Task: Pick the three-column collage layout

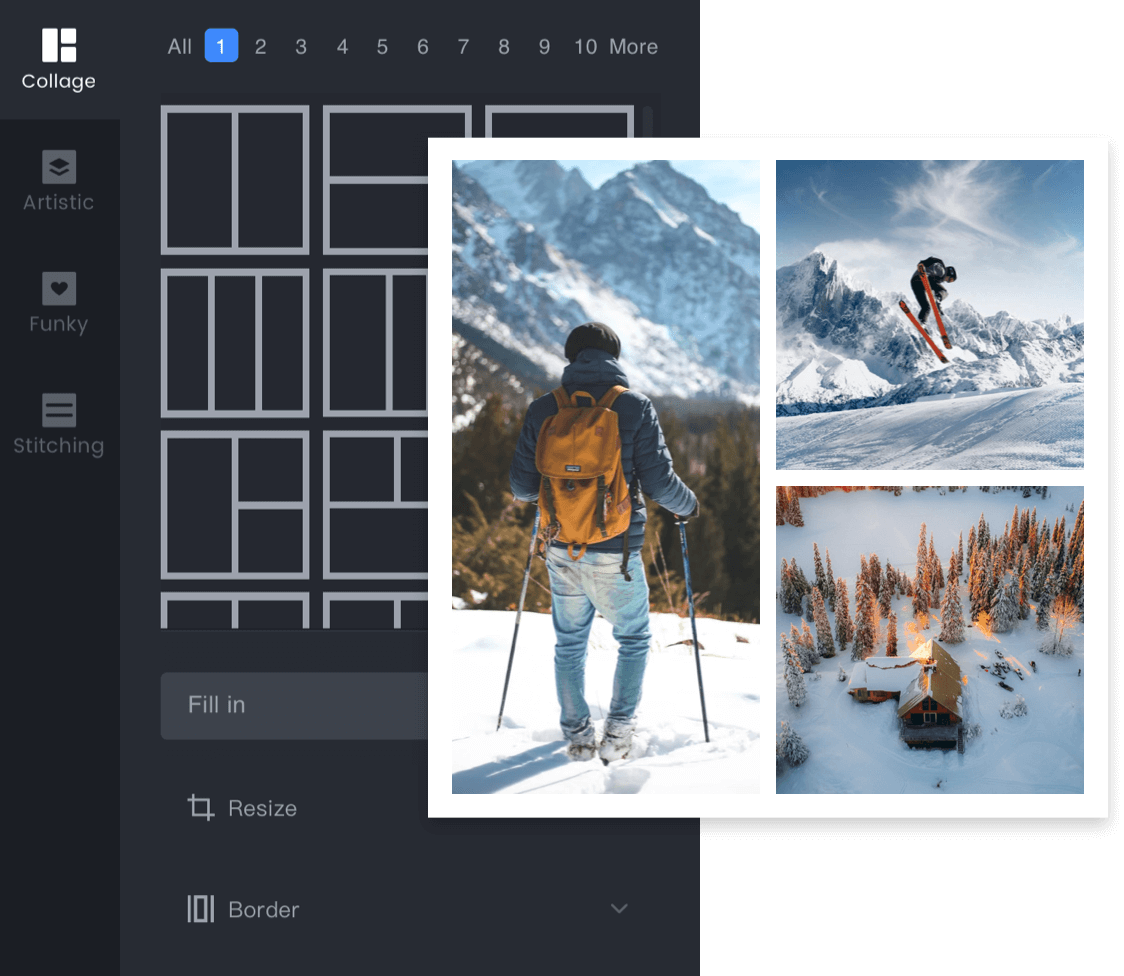Action: click(x=235, y=343)
